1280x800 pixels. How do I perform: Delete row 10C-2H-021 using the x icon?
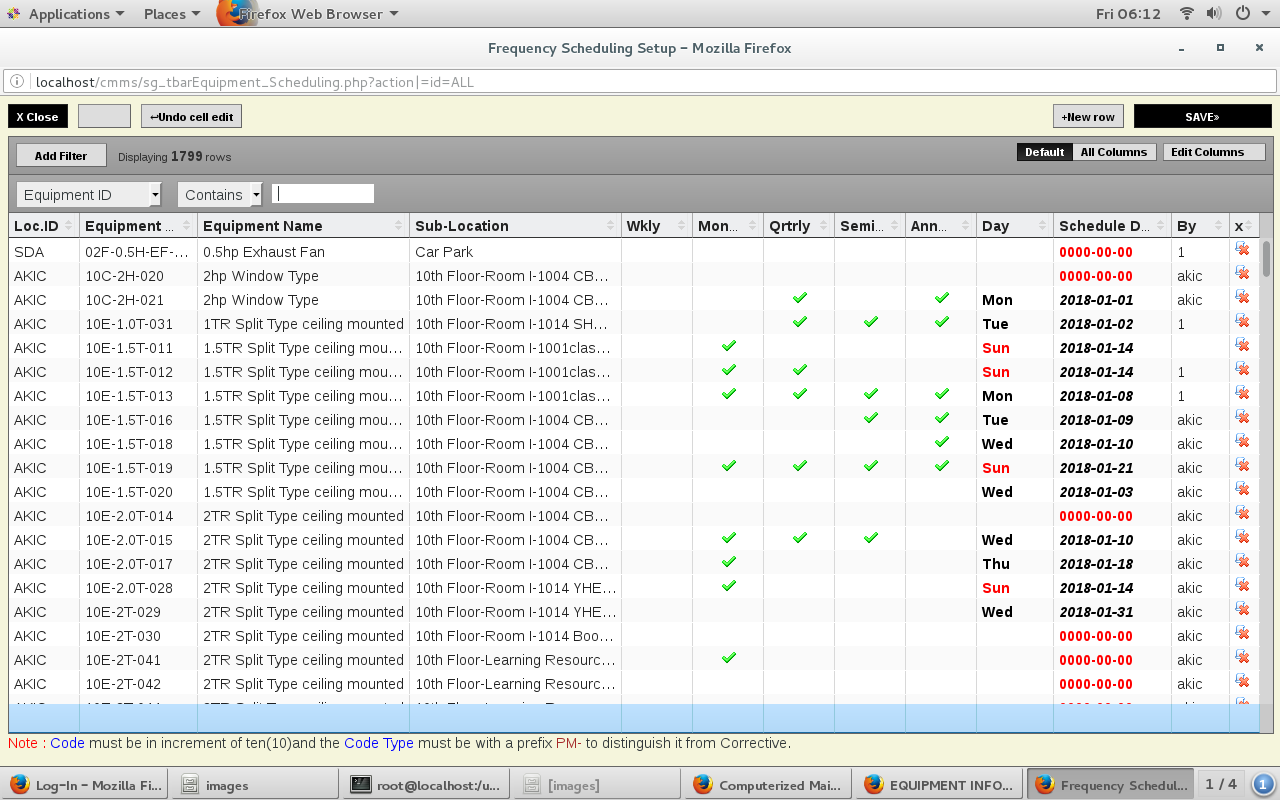[1242, 298]
